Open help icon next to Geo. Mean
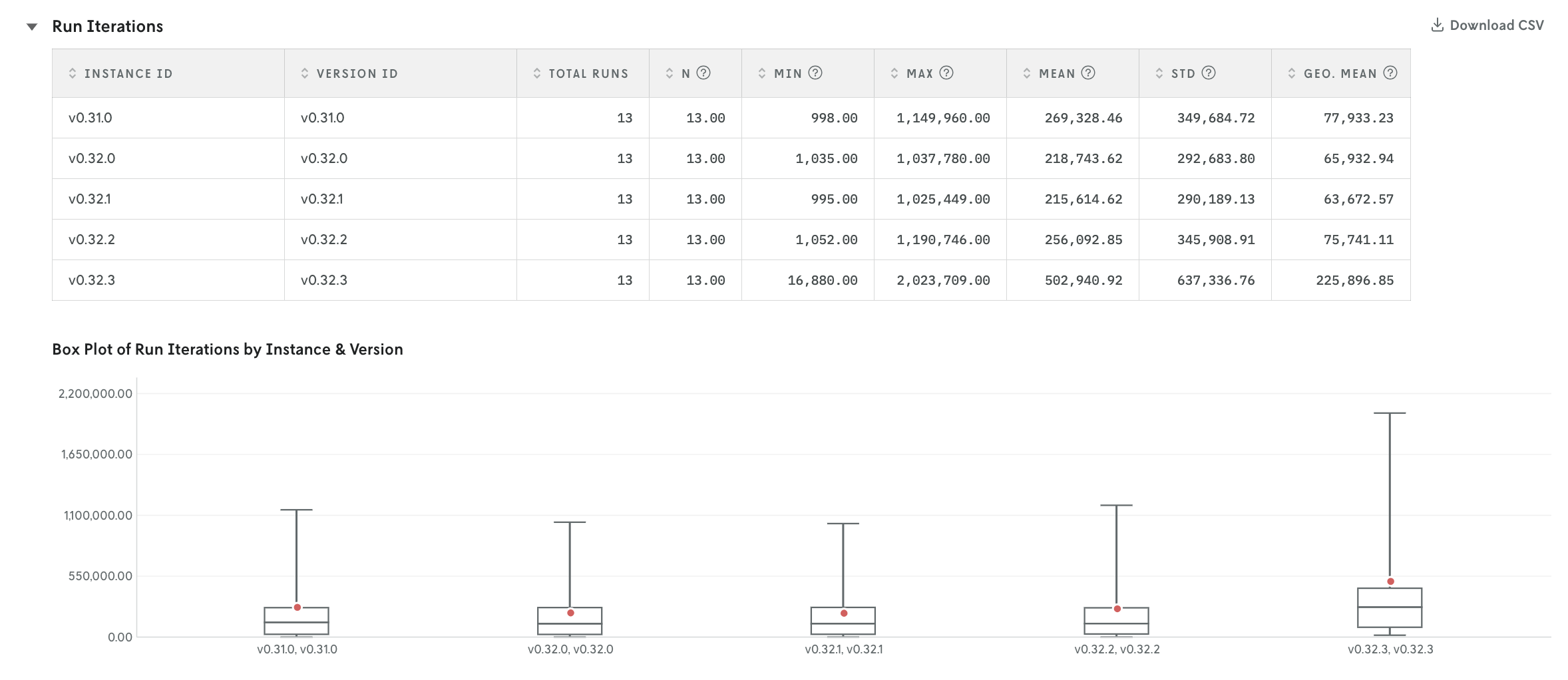This screenshot has height=680, width=1568. (1390, 73)
